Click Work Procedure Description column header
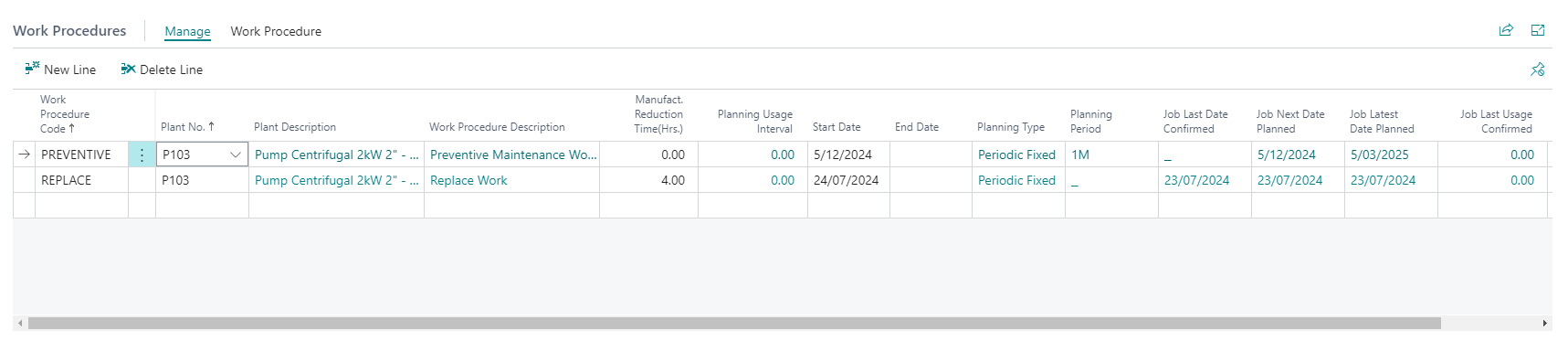The height and width of the screenshot is (341, 1568). point(497,127)
